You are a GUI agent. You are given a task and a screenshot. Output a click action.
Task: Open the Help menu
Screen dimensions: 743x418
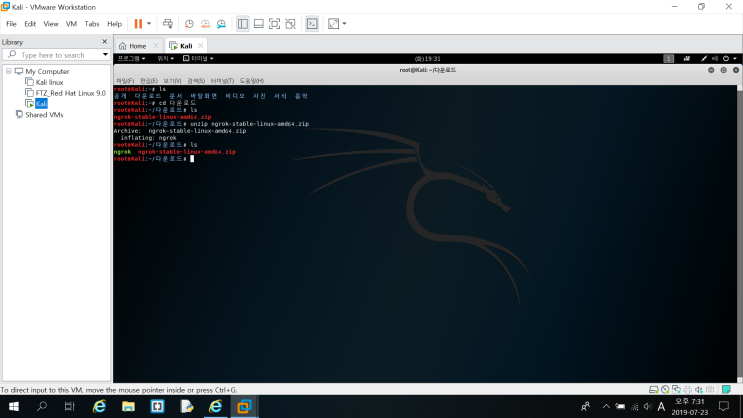114,24
